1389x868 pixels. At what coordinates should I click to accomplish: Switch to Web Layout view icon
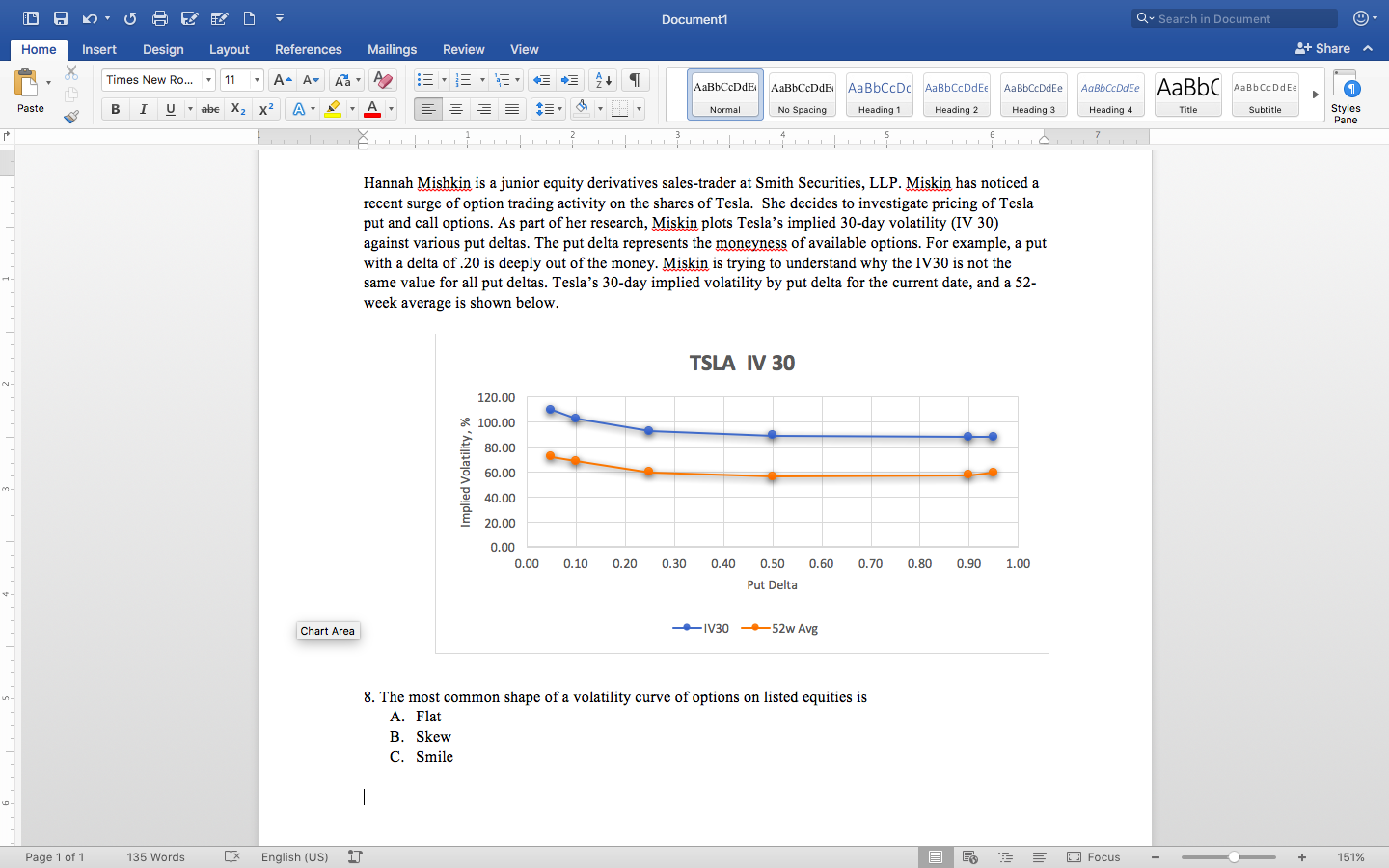[970, 856]
